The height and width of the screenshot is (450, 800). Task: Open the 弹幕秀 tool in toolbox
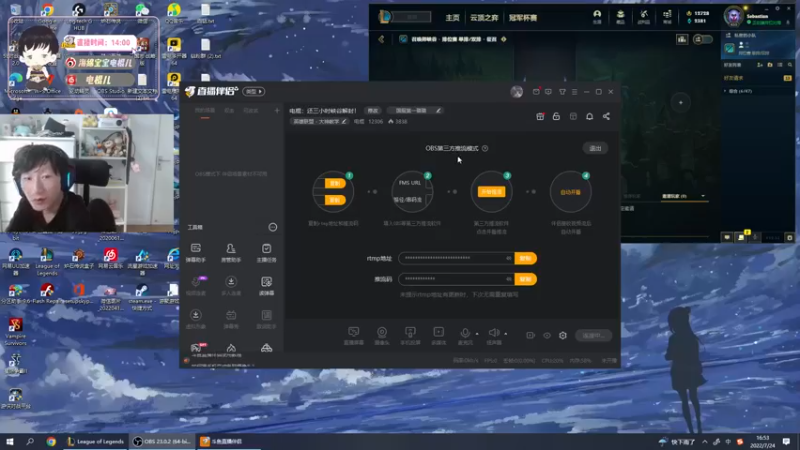[x=231, y=319]
